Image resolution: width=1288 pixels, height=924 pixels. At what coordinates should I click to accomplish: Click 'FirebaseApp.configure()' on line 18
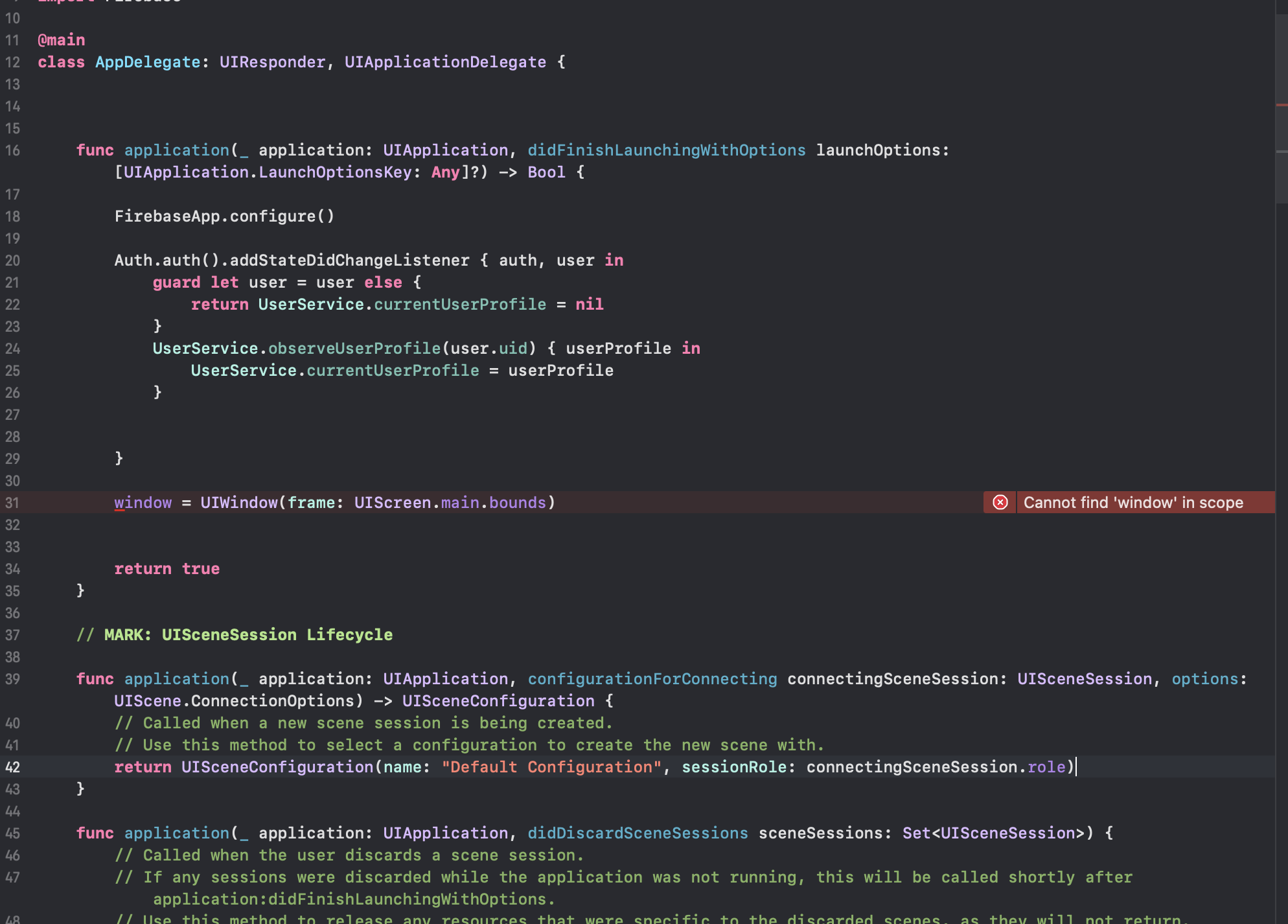[224, 216]
